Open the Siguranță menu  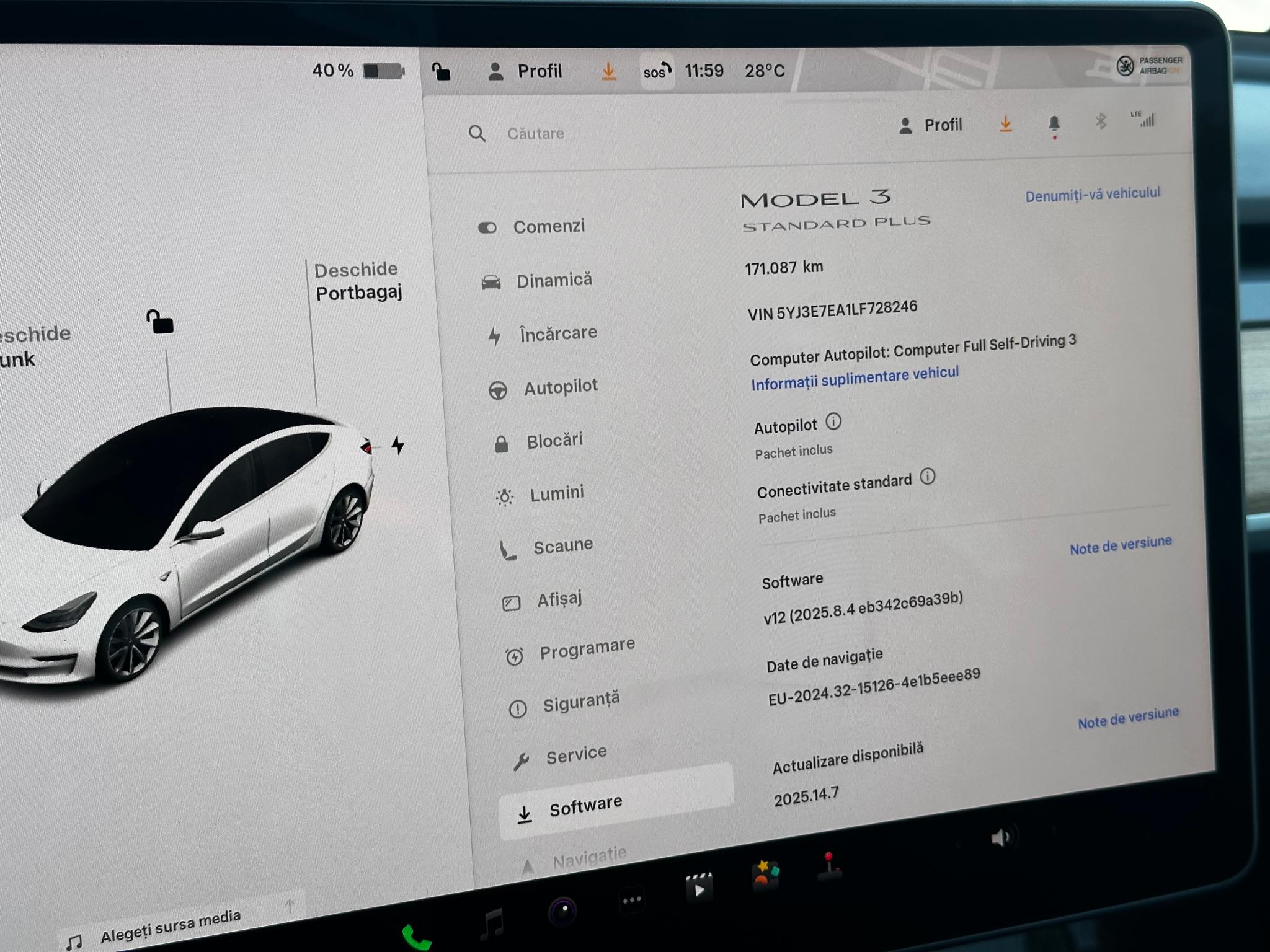[x=564, y=703]
